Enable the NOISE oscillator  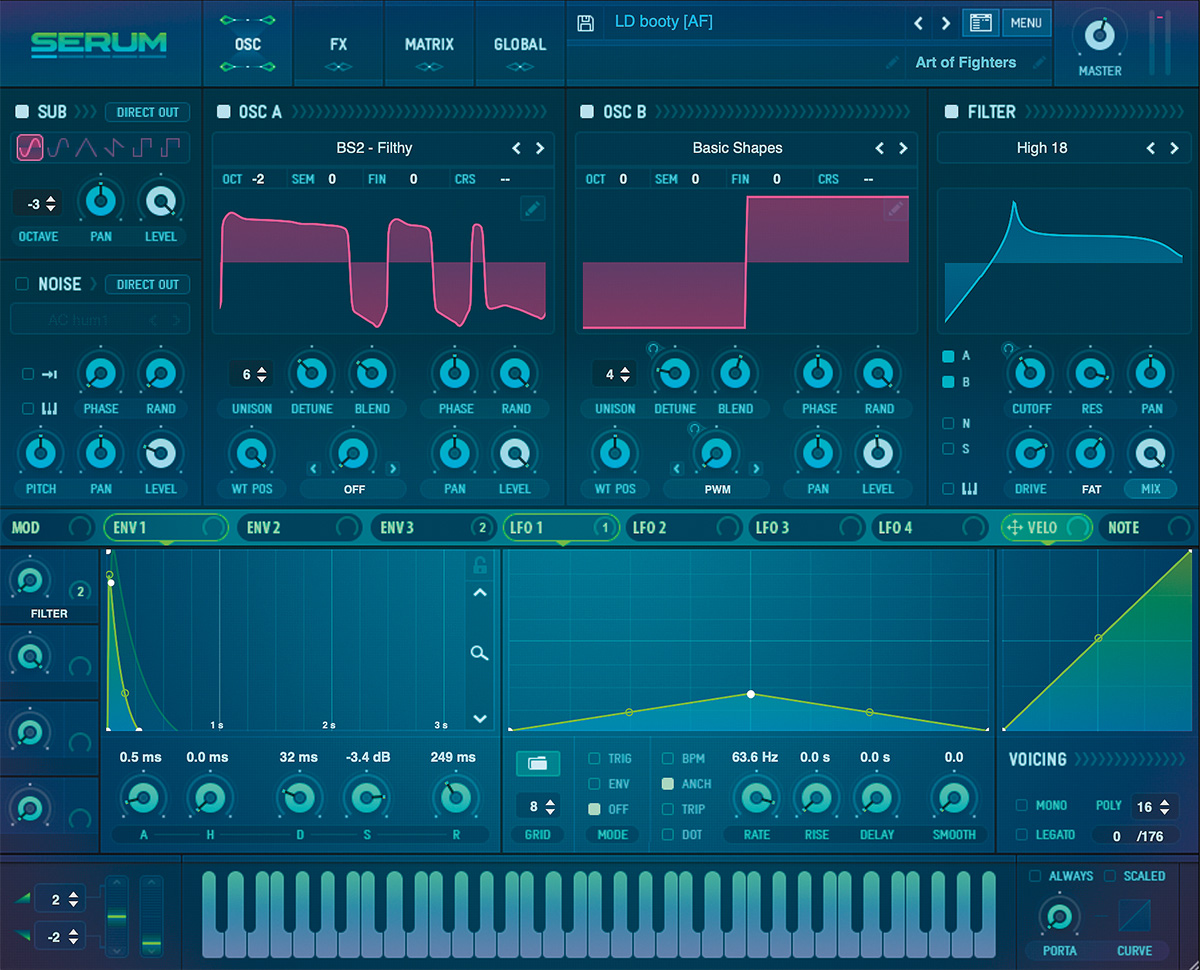pos(22,284)
